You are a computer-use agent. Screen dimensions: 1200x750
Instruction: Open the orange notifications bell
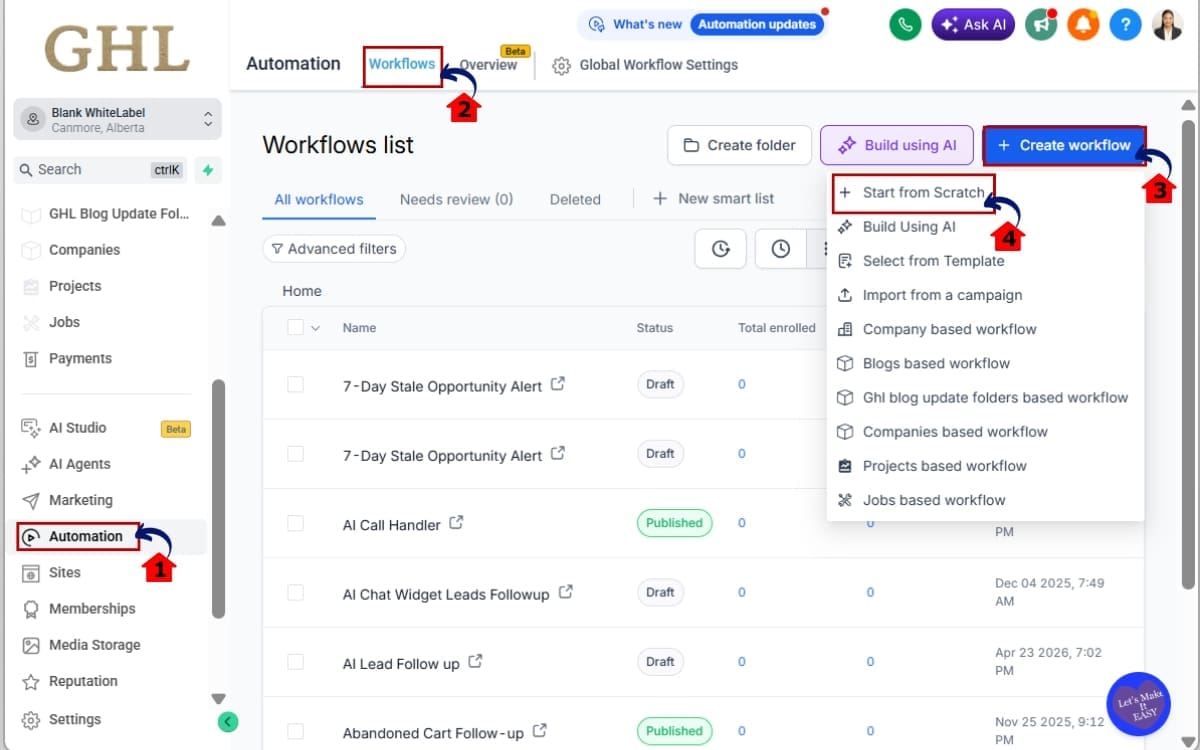tap(1083, 25)
